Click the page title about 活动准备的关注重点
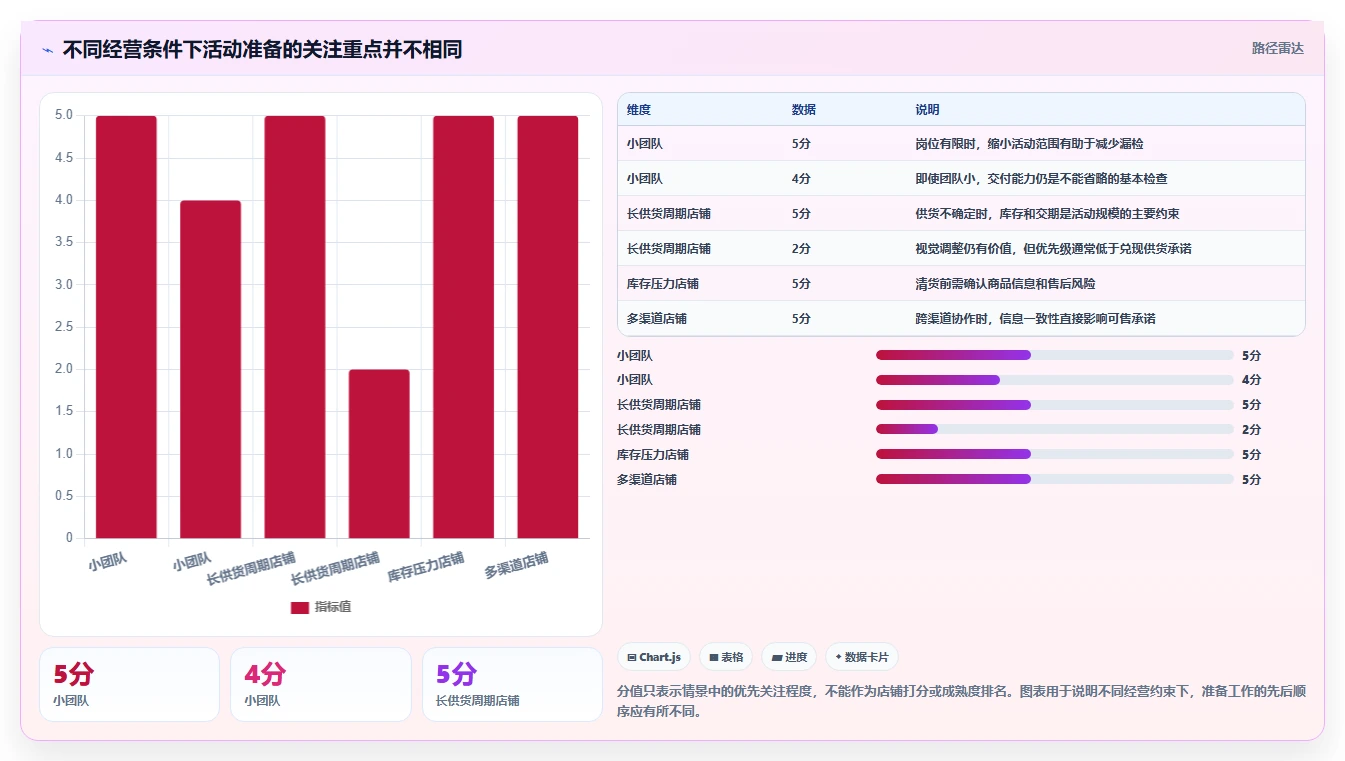Image resolution: width=1345 pixels, height=761 pixels. coord(262,49)
